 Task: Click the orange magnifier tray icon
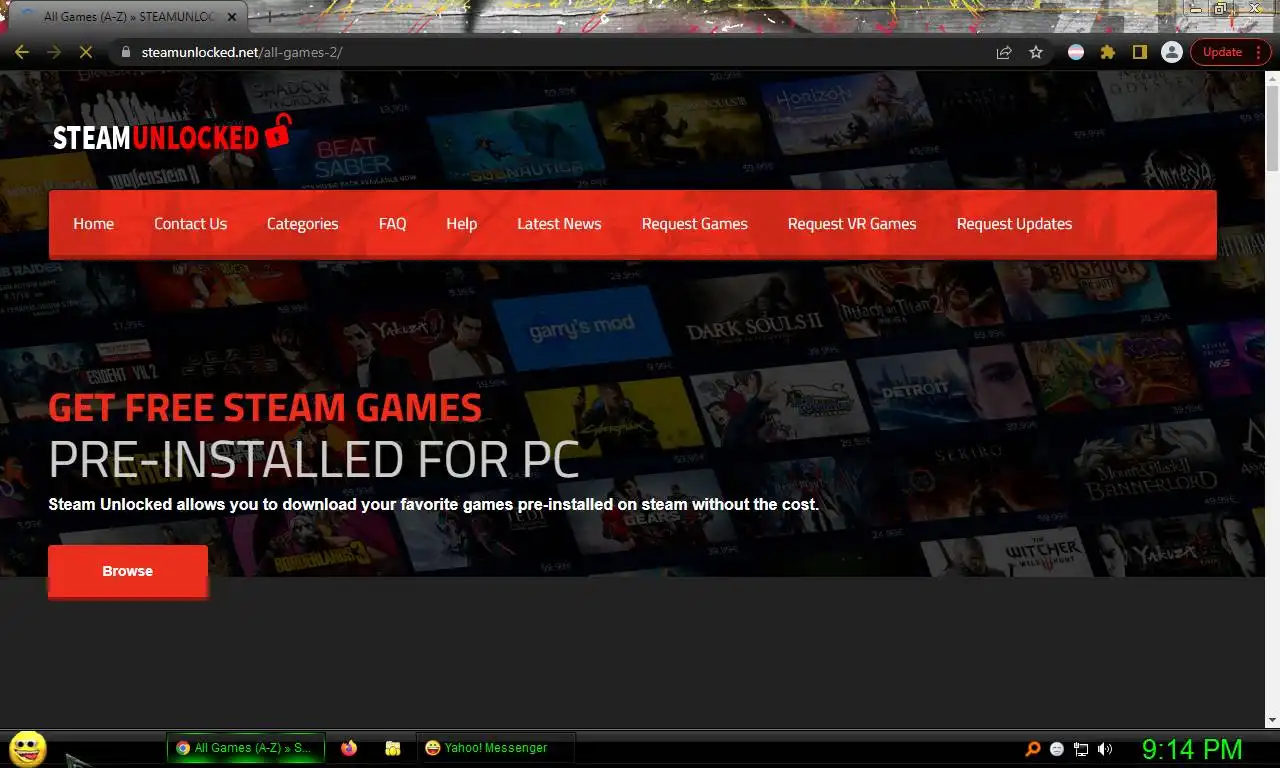1033,749
